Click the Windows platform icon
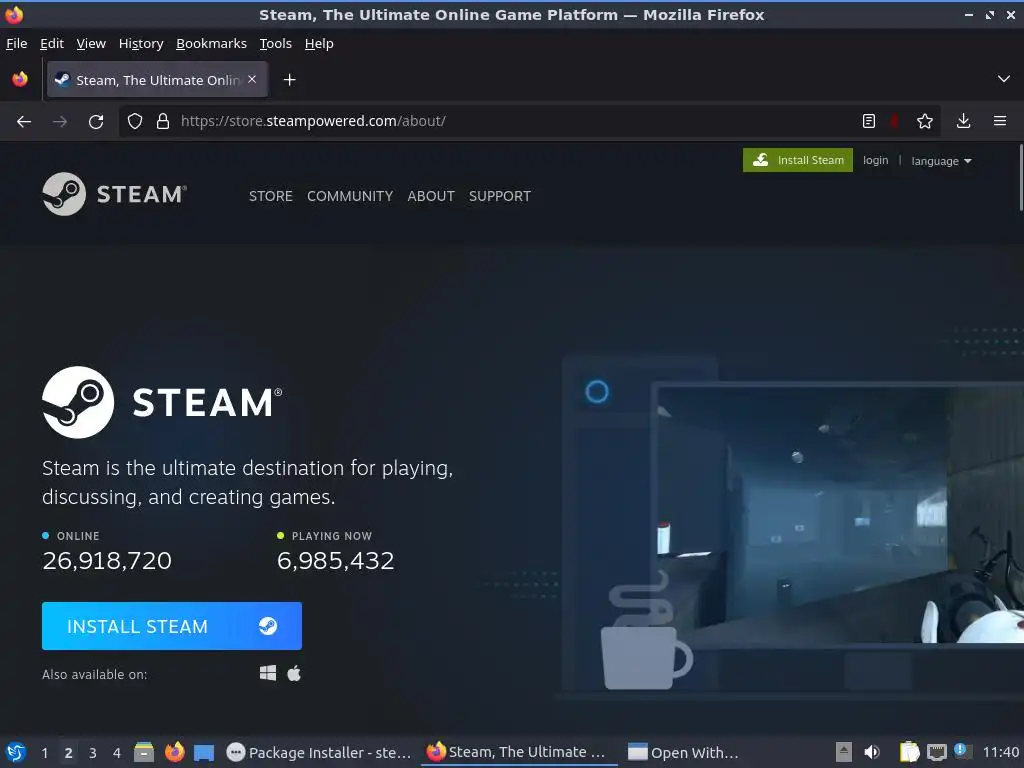Image resolution: width=1024 pixels, height=768 pixels. (x=268, y=673)
